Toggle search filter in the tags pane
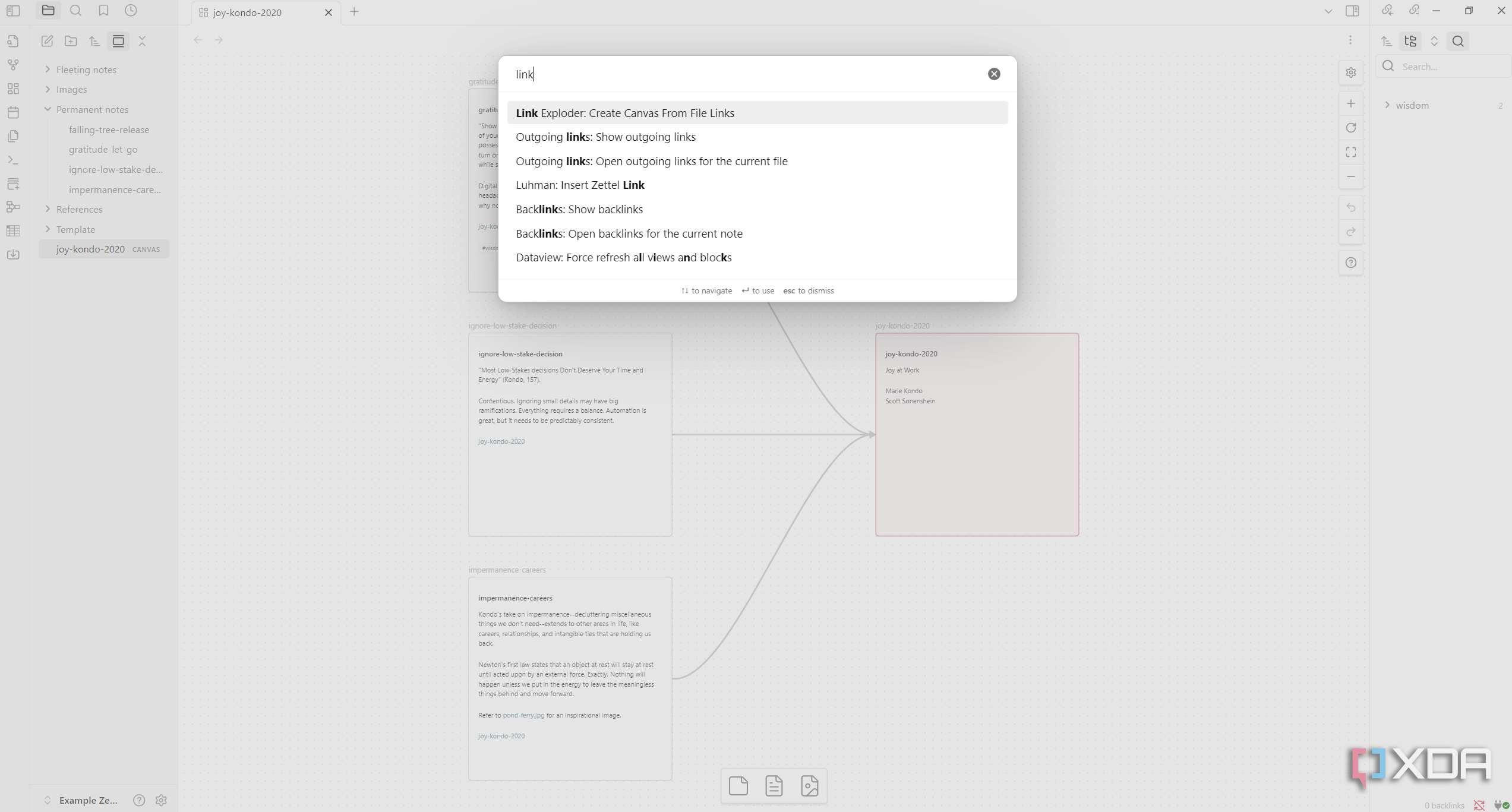The height and width of the screenshot is (812, 1512). [x=1458, y=41]
